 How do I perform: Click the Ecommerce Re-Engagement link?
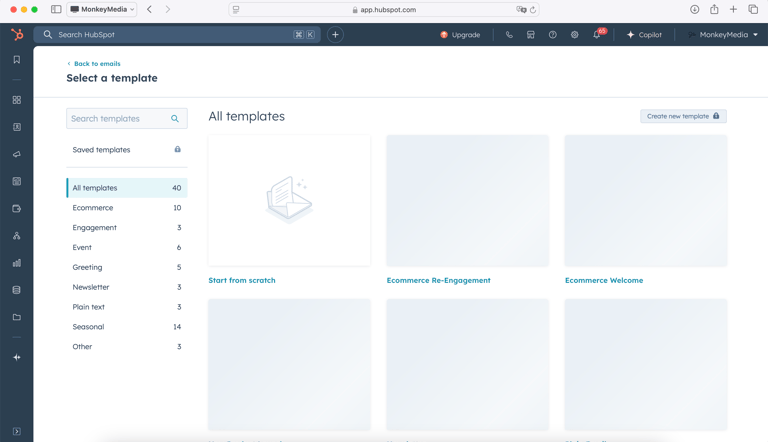438,280
